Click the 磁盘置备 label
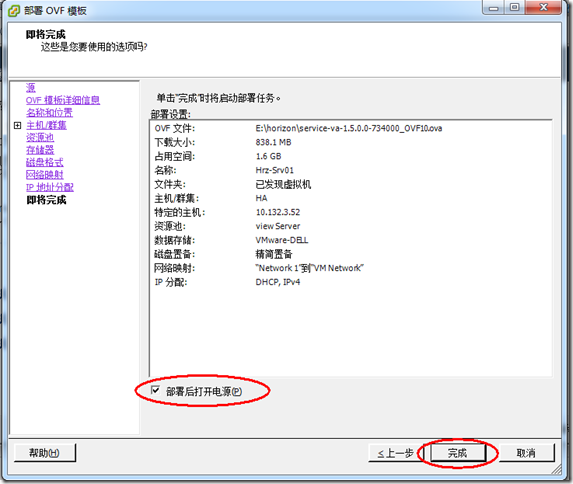573x484 pixels. click(175, 254)
